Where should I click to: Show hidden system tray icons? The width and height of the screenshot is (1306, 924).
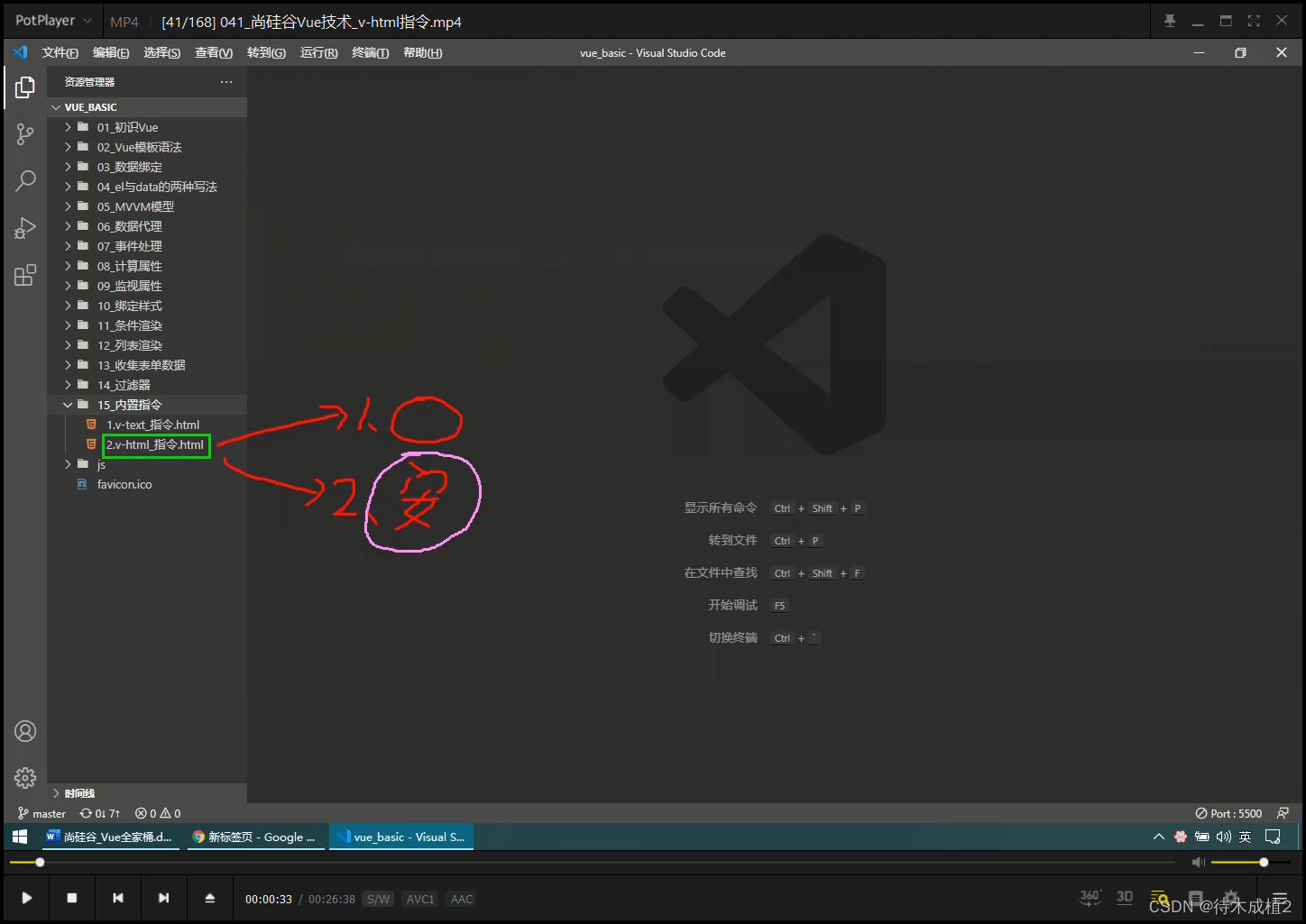(1159, 837)
